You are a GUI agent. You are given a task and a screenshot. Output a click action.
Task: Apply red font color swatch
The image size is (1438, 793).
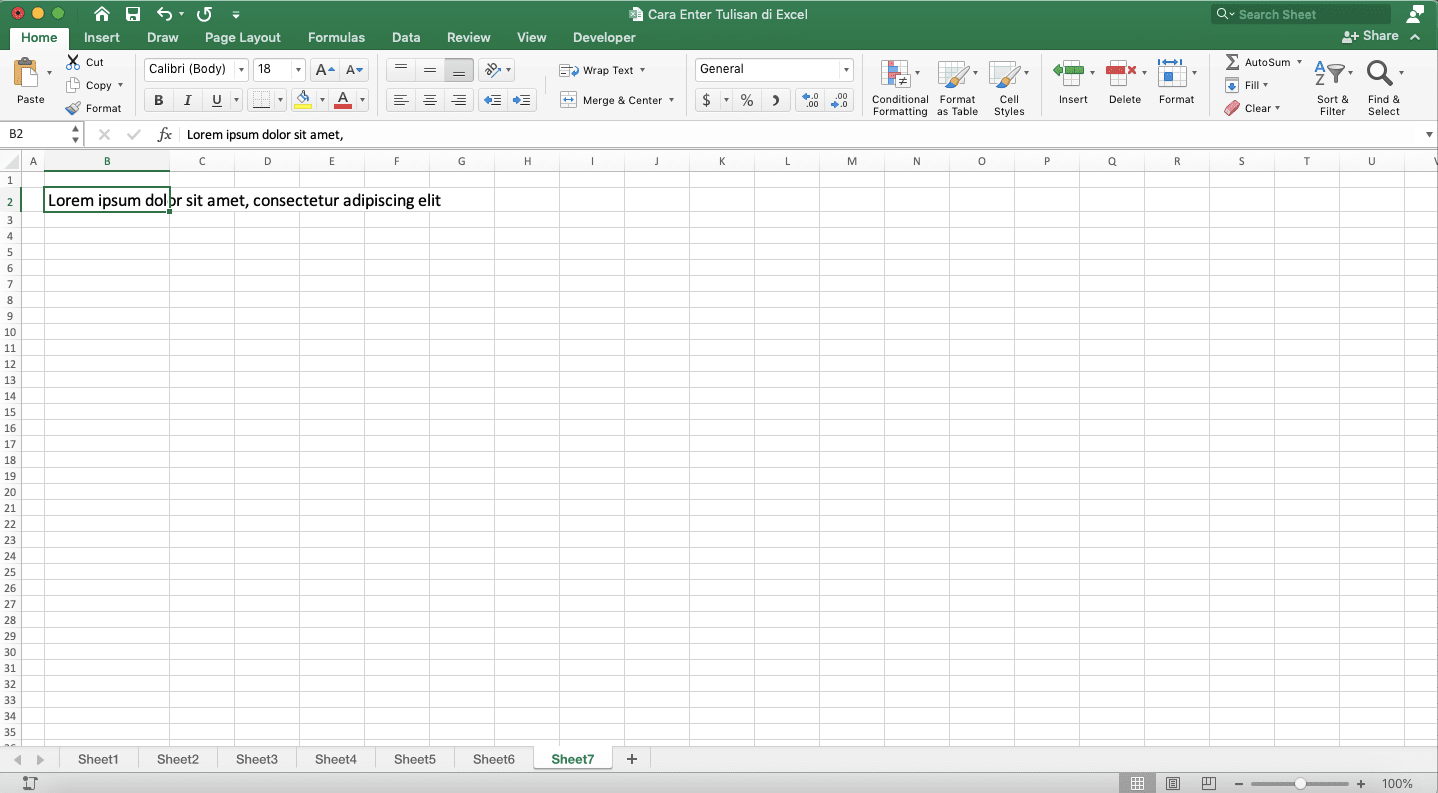point(343,100)
